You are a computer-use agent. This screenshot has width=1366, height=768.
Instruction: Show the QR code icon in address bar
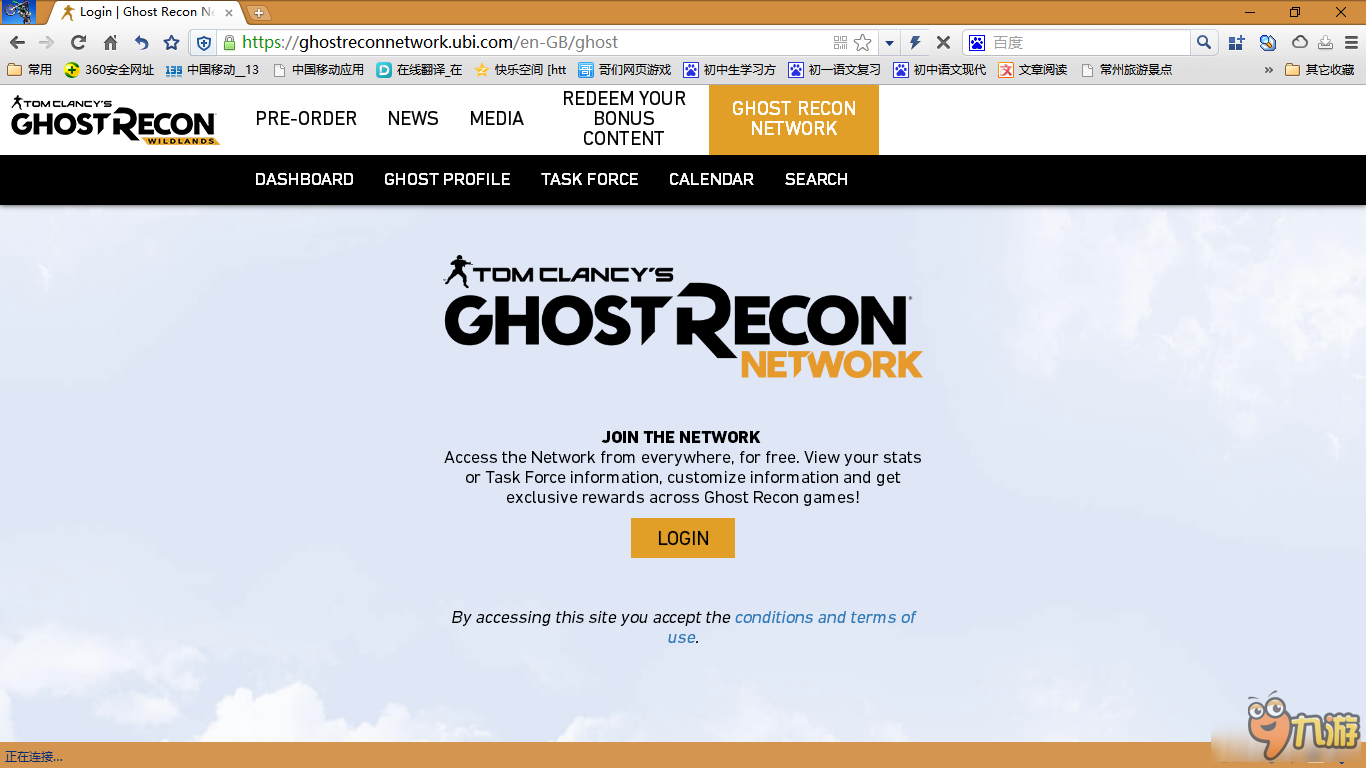[x=840, y=43]
